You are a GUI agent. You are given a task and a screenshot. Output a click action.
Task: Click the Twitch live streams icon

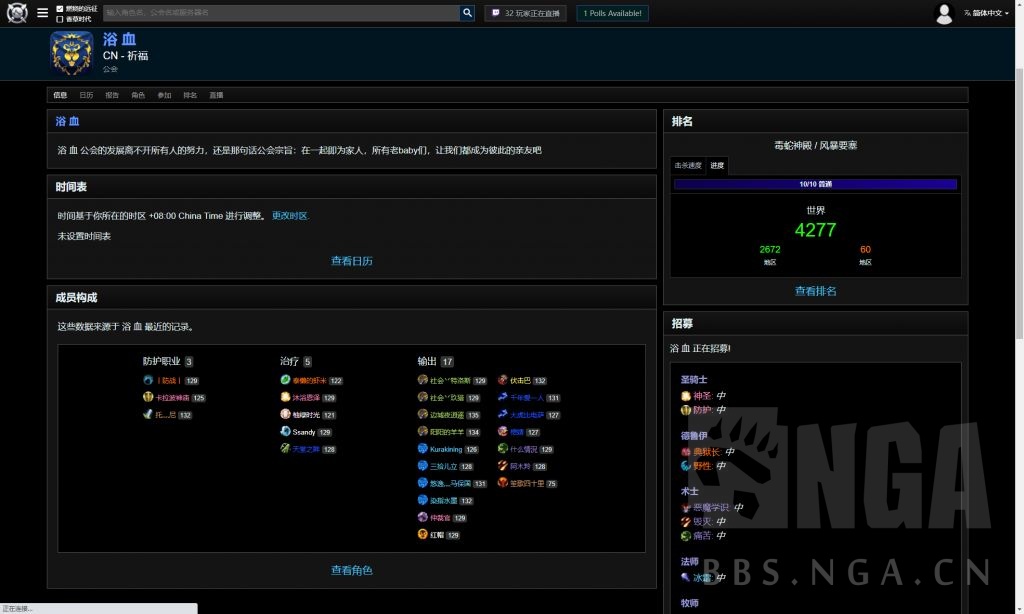(x=495, y=13)
